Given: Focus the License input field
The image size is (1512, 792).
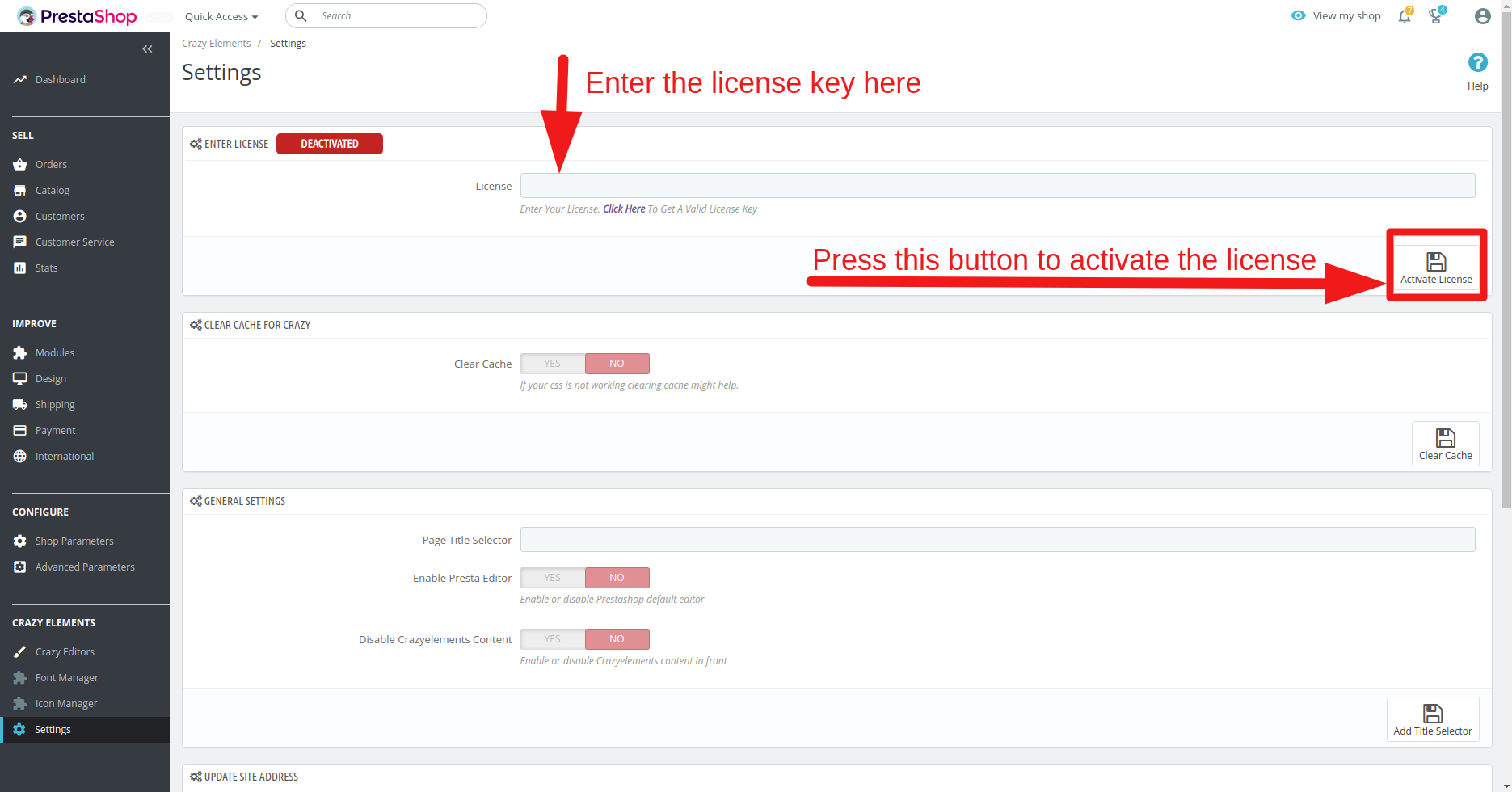Looking at the screenshot, I should coord(997,185).
